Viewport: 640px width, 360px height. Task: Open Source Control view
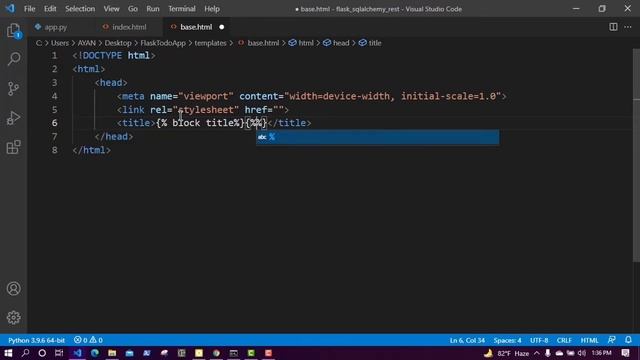click(13, 89)
